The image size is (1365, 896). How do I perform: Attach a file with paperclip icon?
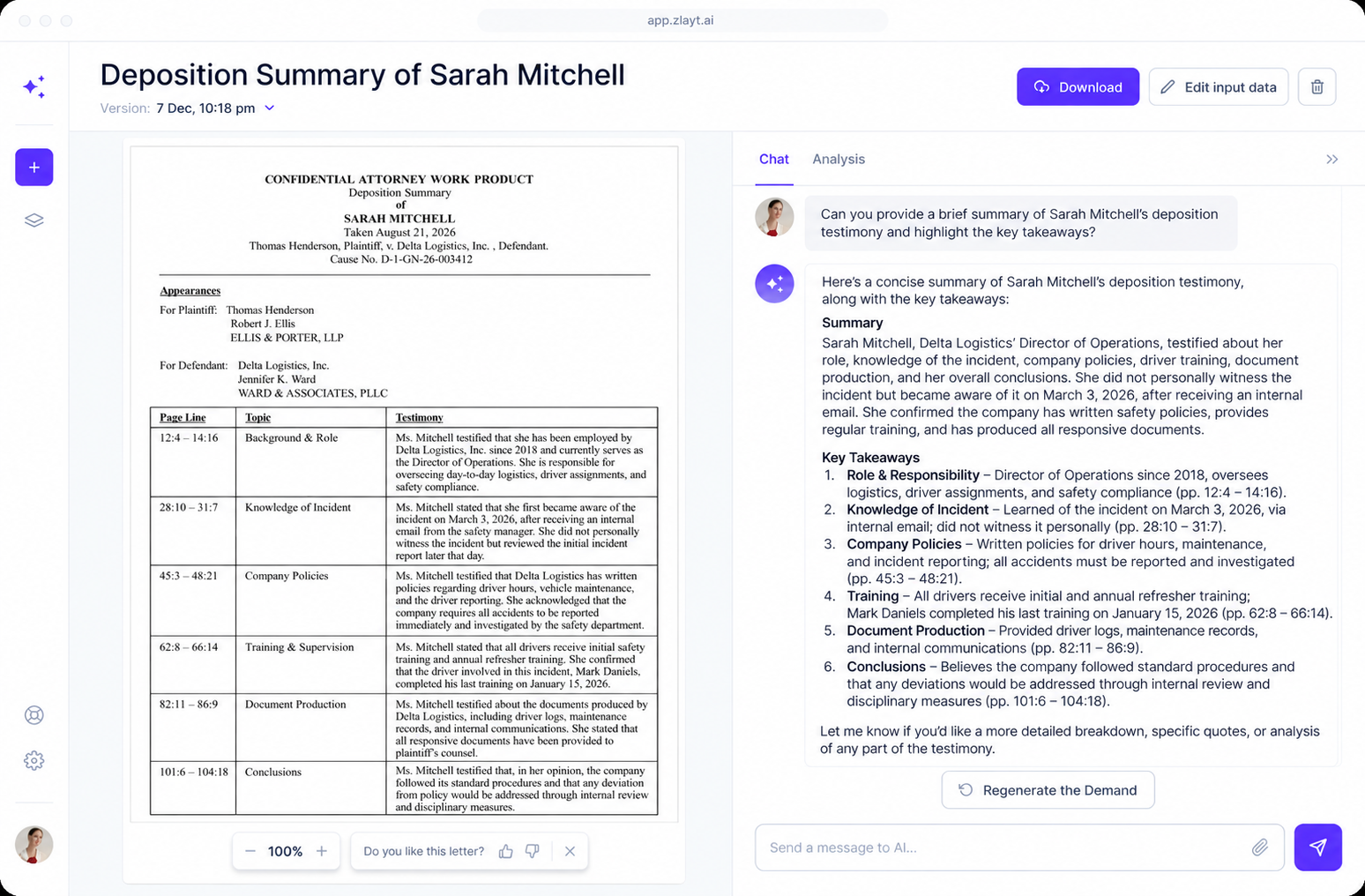pyautogui.click(x=1260, y=847)
